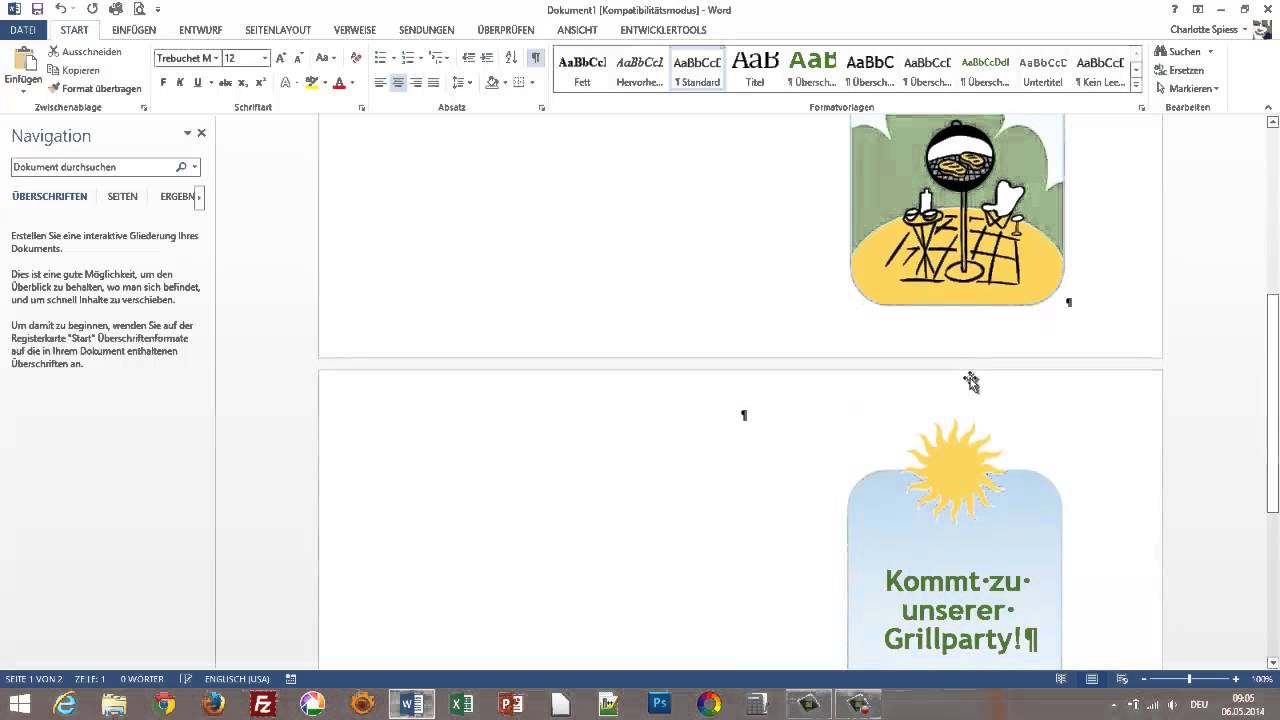Image resolution: width=1280 pixels, height=720 pixels.
Task: Click the Print Preview icon in quick access toolbar
Action: 138,9
